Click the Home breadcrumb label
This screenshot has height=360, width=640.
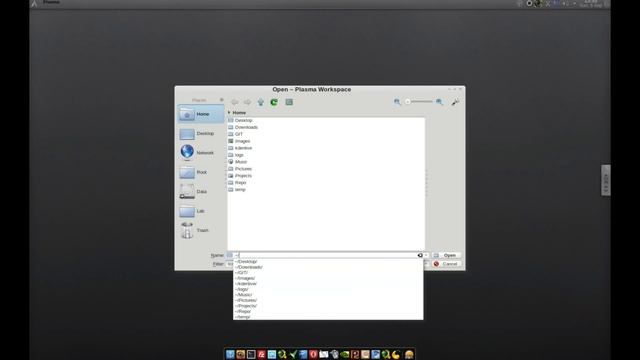(x=239, y=113)
